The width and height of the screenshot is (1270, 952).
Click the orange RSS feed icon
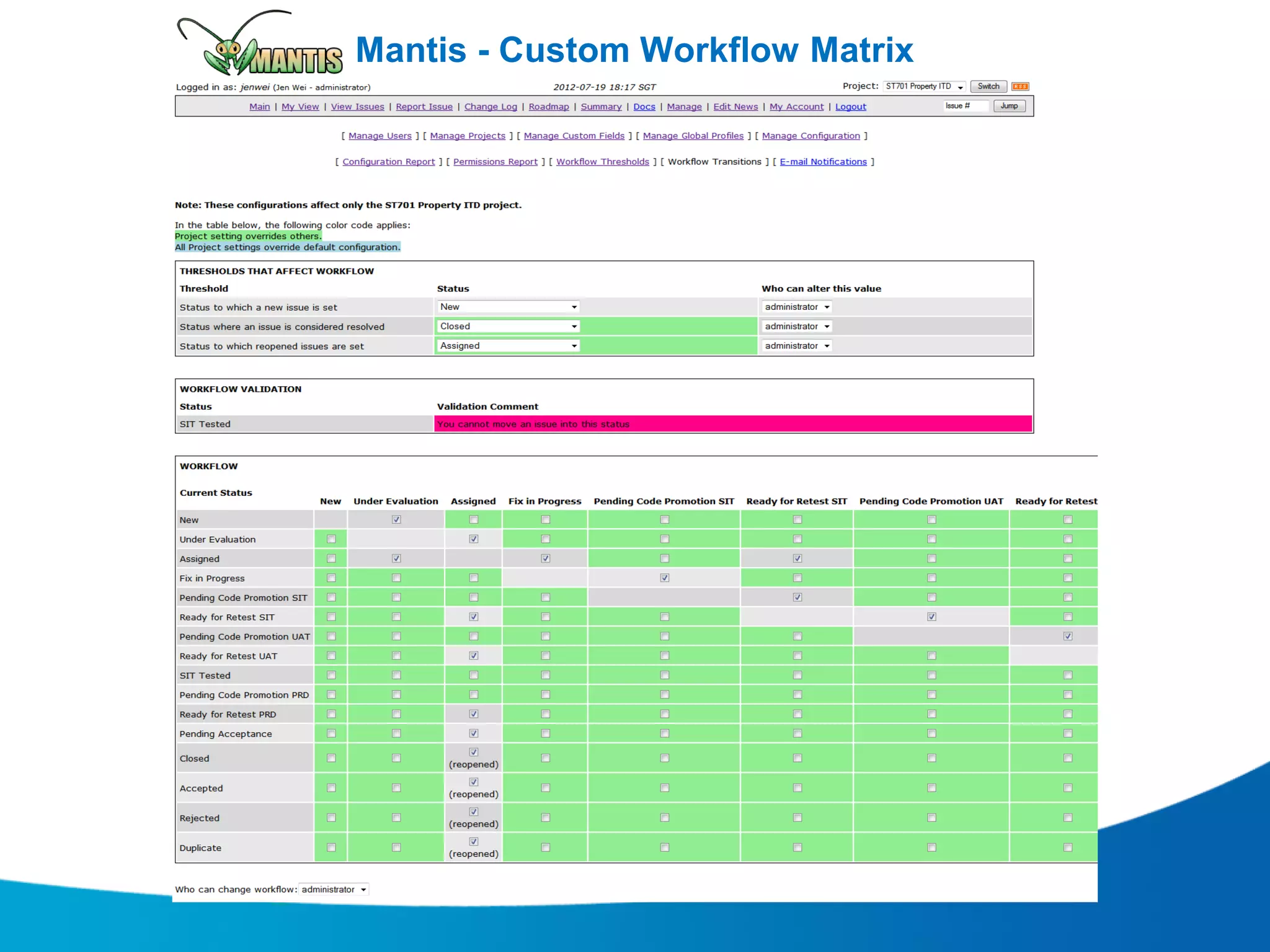[1020, 86]
